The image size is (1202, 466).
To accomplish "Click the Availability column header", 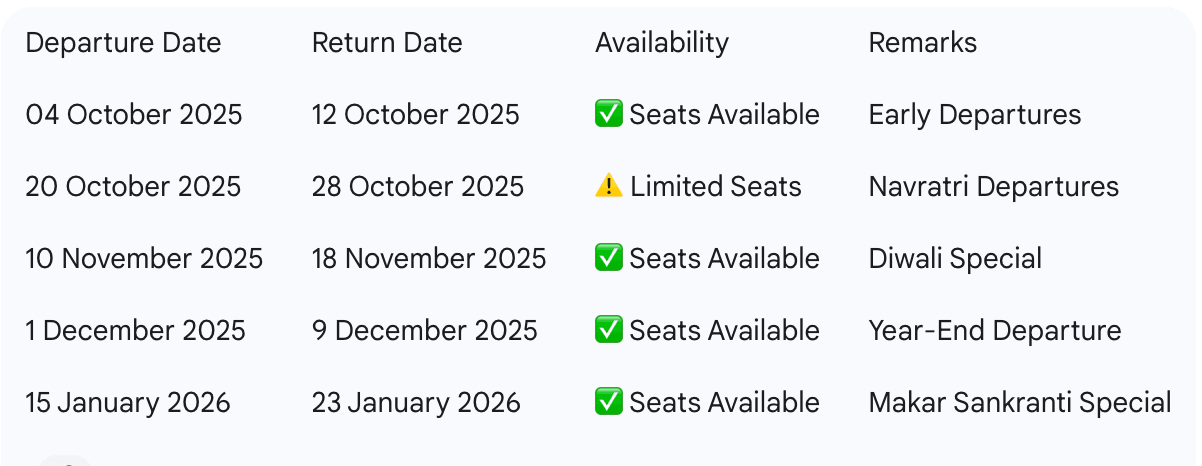I will [x=661, y=43].
